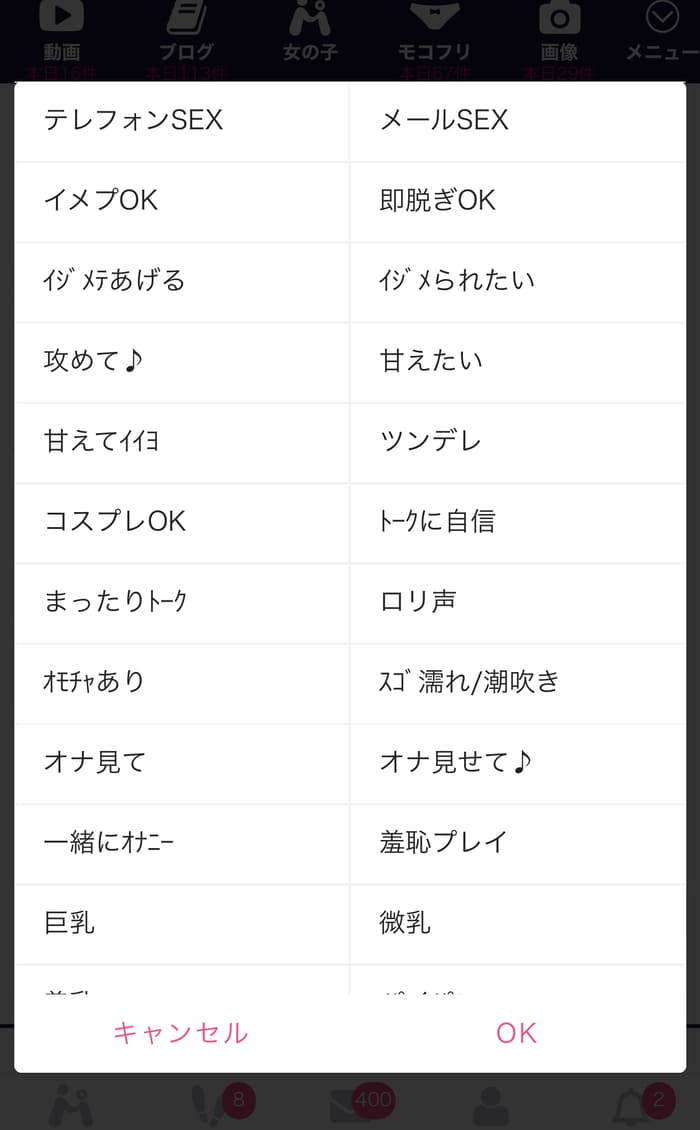The image size is (700, 1130).
Task: Open the 画像 camera icon
Action: [x=559, y=18]
